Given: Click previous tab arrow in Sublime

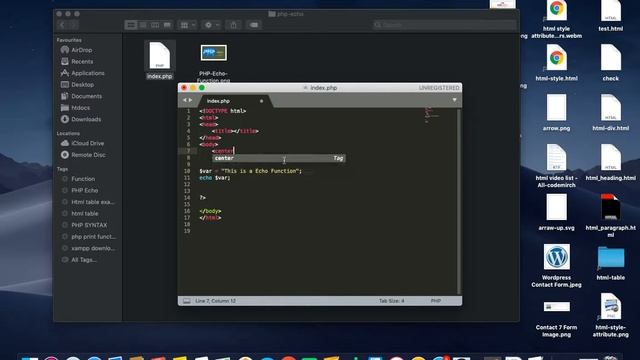Looking at the screenshot, I should [x=184, y=100].
